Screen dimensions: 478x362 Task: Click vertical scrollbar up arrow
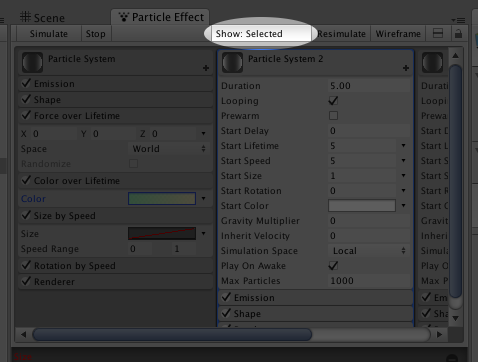pos(455,56)
